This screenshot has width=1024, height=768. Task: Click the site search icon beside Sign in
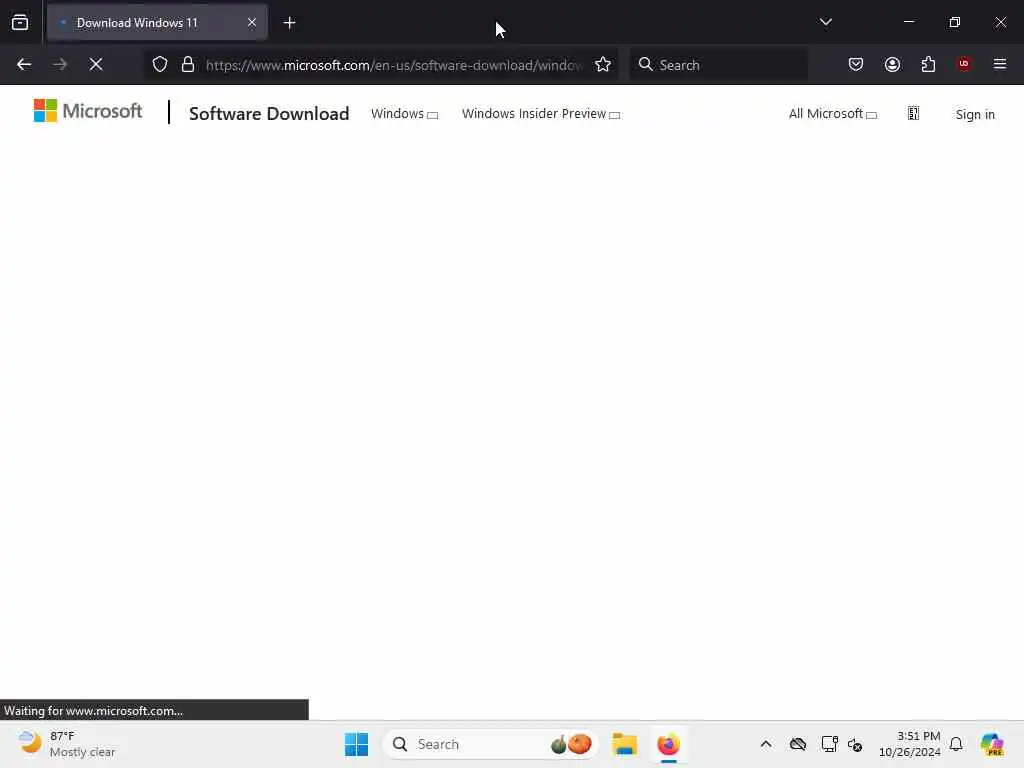pyautogui.click(x=914, y=114)
